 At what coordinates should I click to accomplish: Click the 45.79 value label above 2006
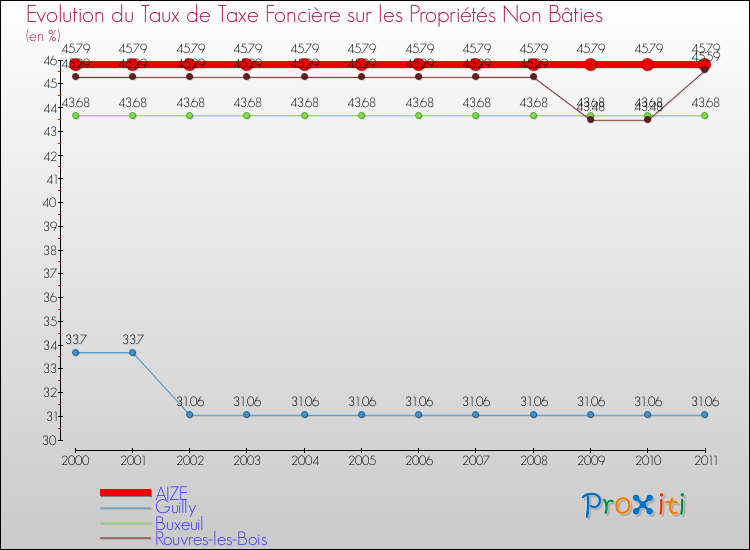click(x=419, y=48)
